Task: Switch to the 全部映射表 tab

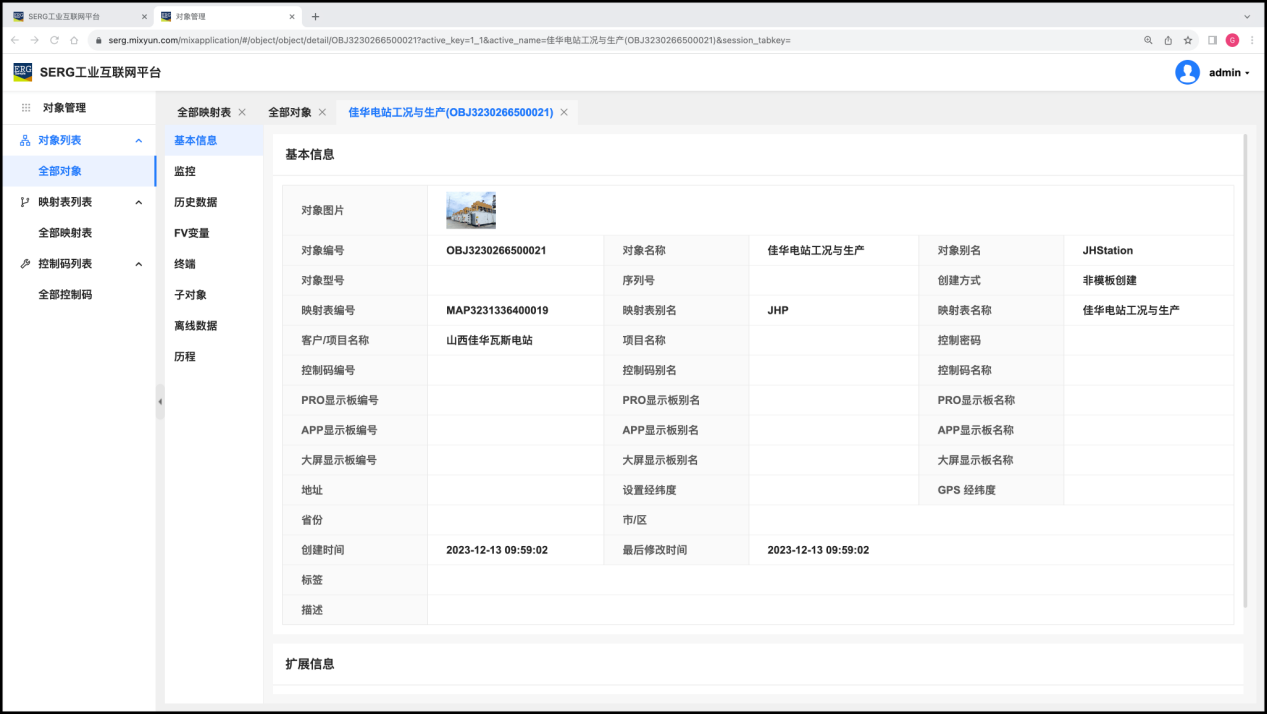Action: click(x=203, y=112)
